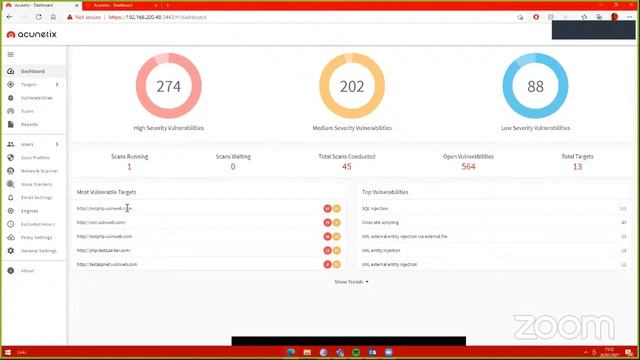The height and width of the screenshot is (360, 640).
Task: Open the SQL injection vulnerability entry
Action: (375, 209)
